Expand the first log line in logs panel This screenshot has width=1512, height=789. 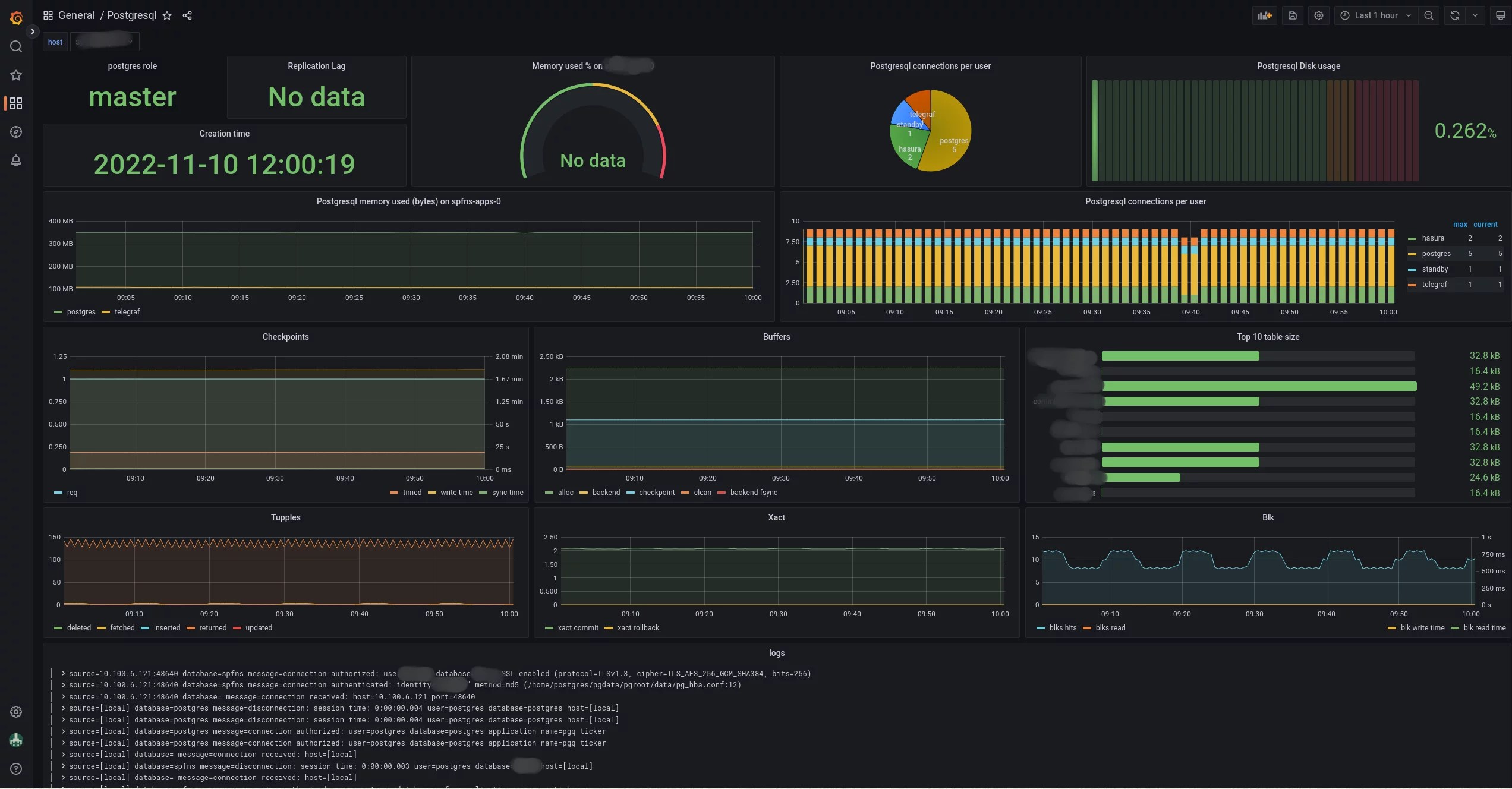(x=63, y=674)
